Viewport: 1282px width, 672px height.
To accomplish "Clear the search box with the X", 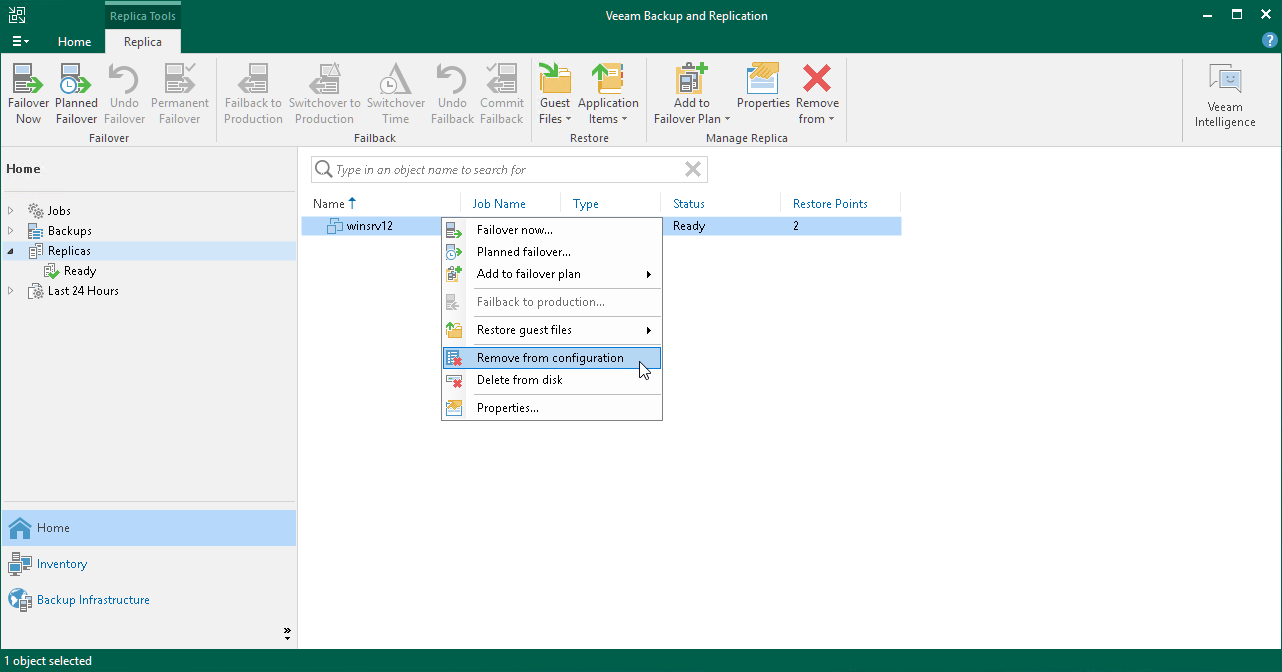I will pyautogui.click(x=692, y=170).
